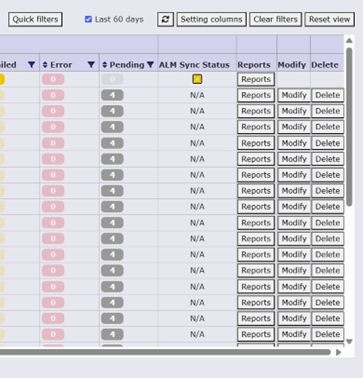363x378 pixels.
Task: Click the vertical scrollbar thumb
Action: point(349,127)
